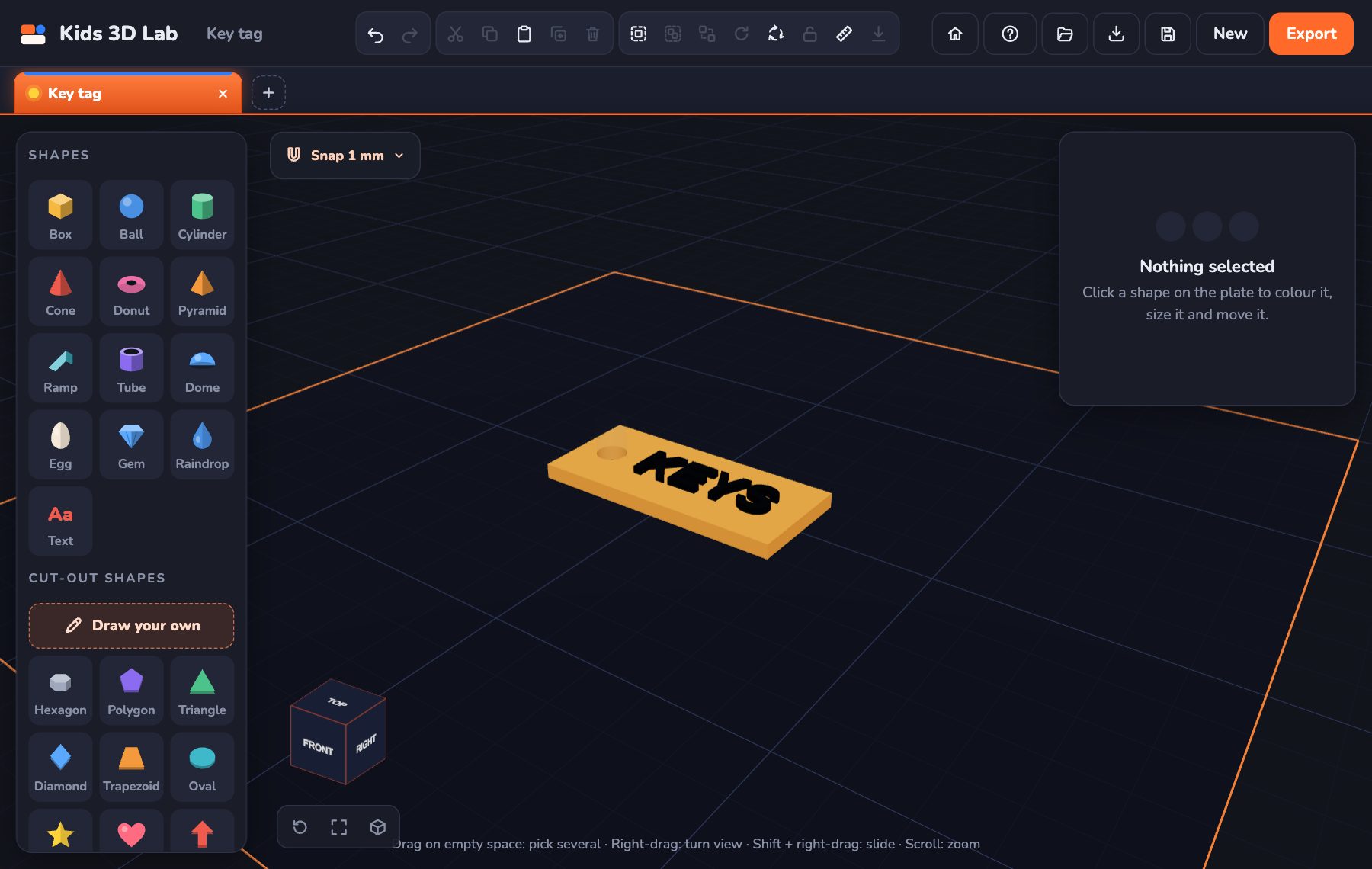Click the Key tag project name
1372x869 pixels.
(235, 34)
